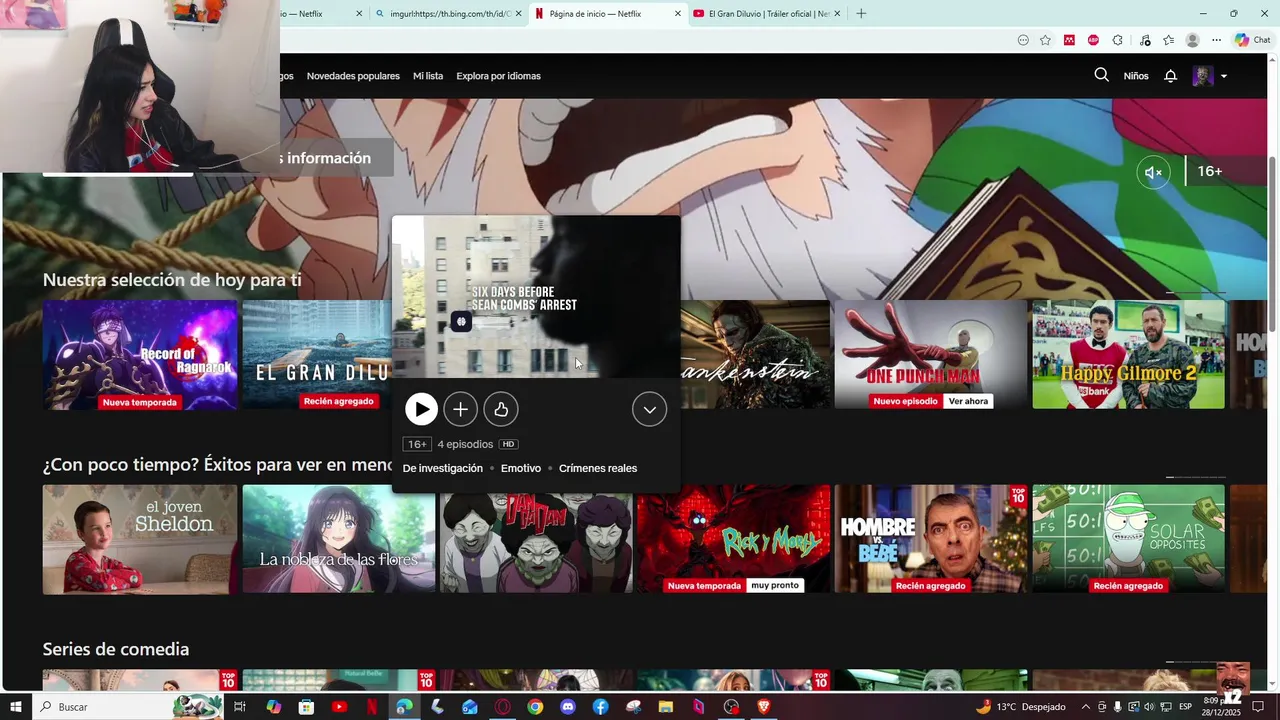1280x720 pixels.
Task: Open profile avatar dropdown menu
Action: 1210,76
